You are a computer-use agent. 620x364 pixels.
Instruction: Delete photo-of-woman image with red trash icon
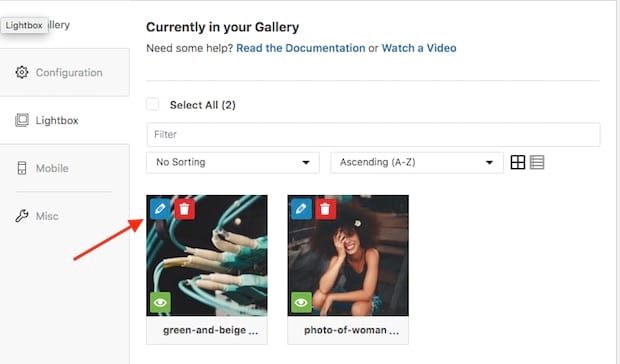[x=325, y=209]
